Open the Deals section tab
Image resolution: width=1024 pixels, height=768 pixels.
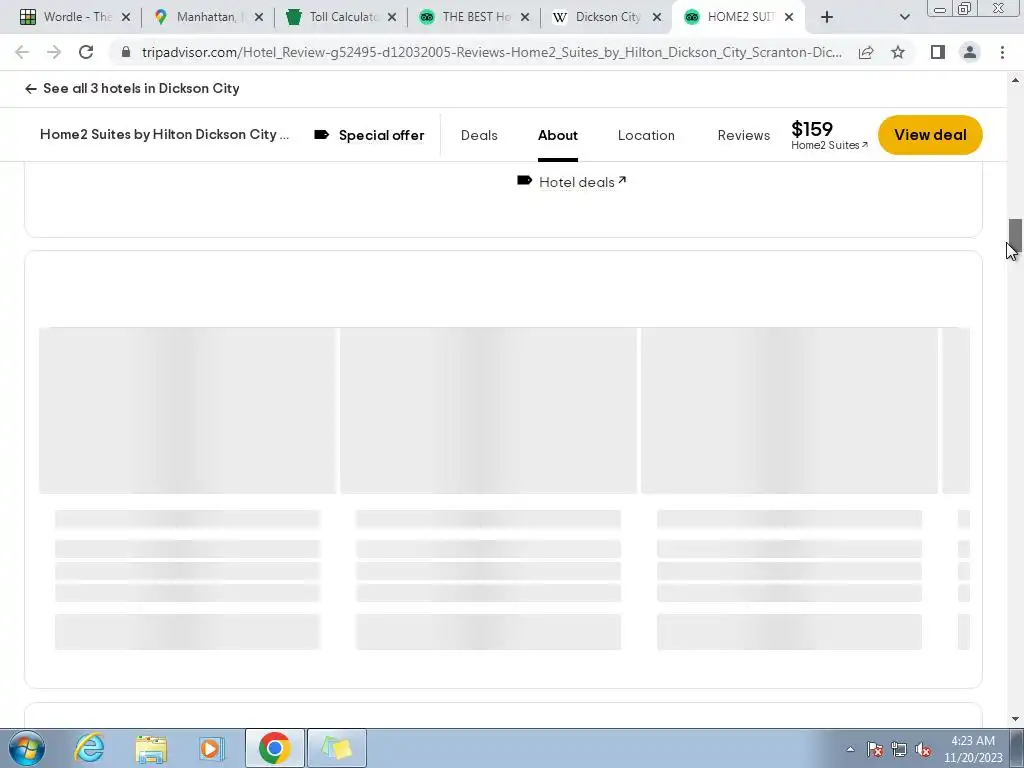[x=479, y=135]
